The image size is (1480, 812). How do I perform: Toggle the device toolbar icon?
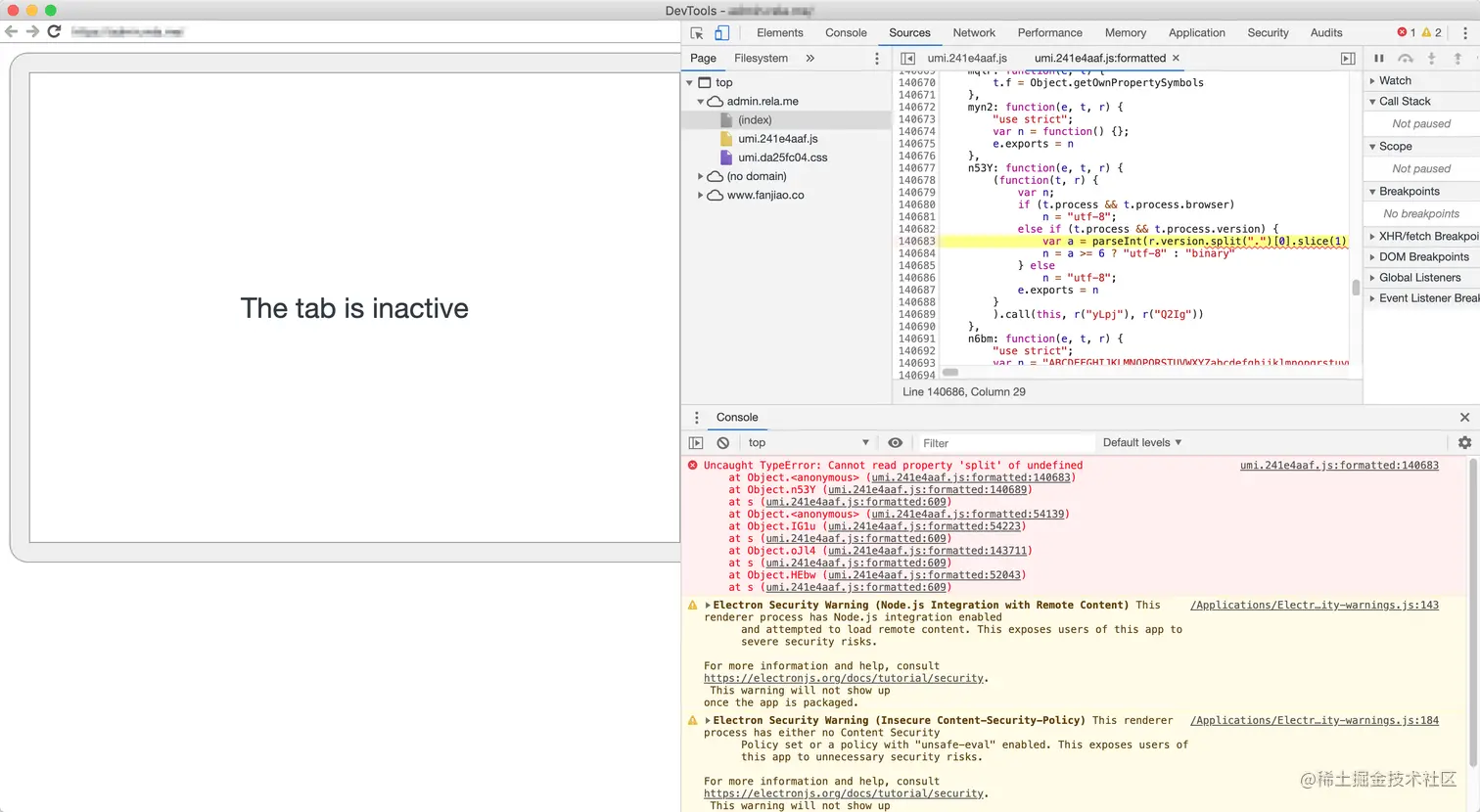[721, 32]
